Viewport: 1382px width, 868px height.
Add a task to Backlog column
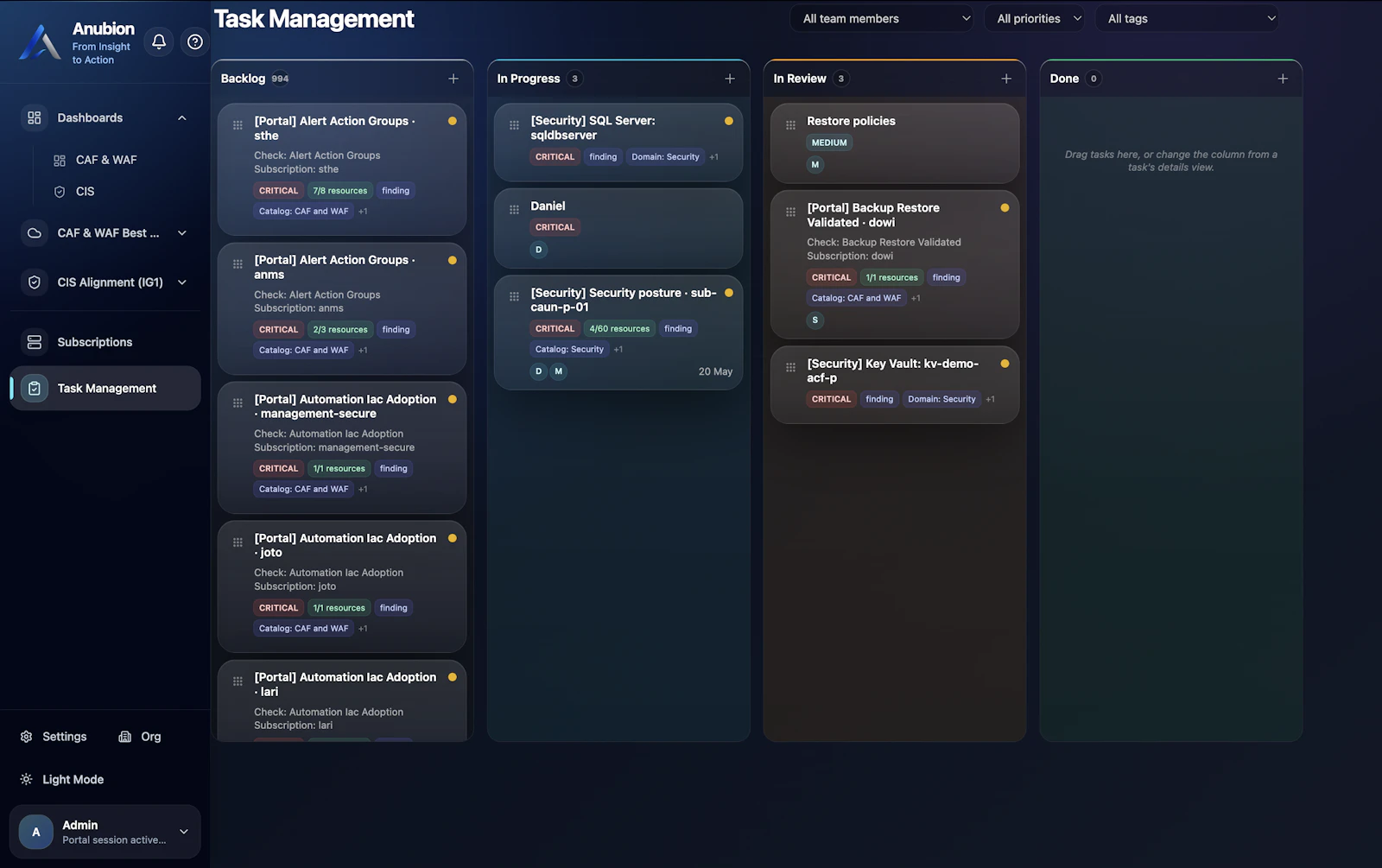tap(453, 79)
